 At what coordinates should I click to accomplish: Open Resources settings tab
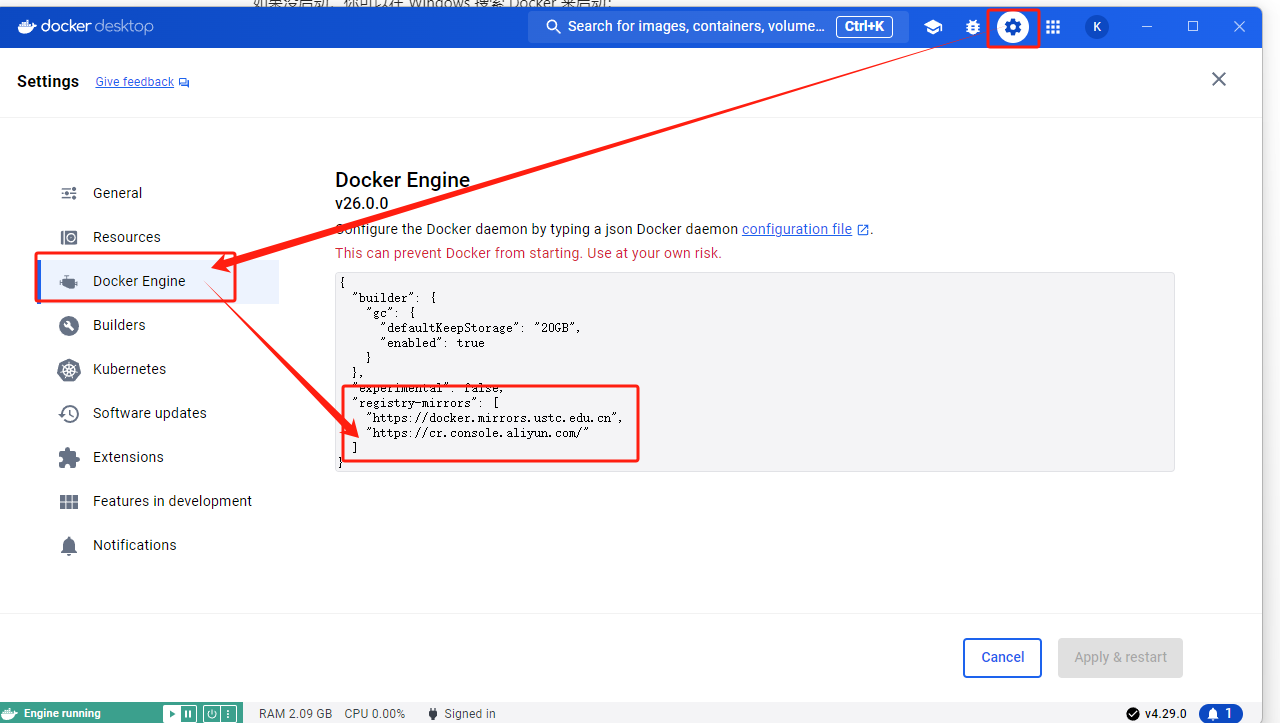pyautogui.click(x=157, y=237)
